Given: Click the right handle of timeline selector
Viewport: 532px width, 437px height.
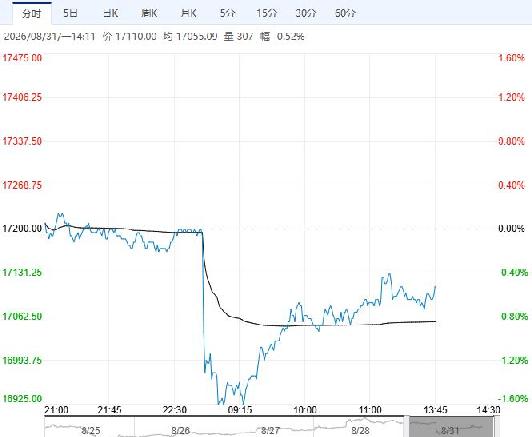Looking at the screenshot, I should 496,427.
